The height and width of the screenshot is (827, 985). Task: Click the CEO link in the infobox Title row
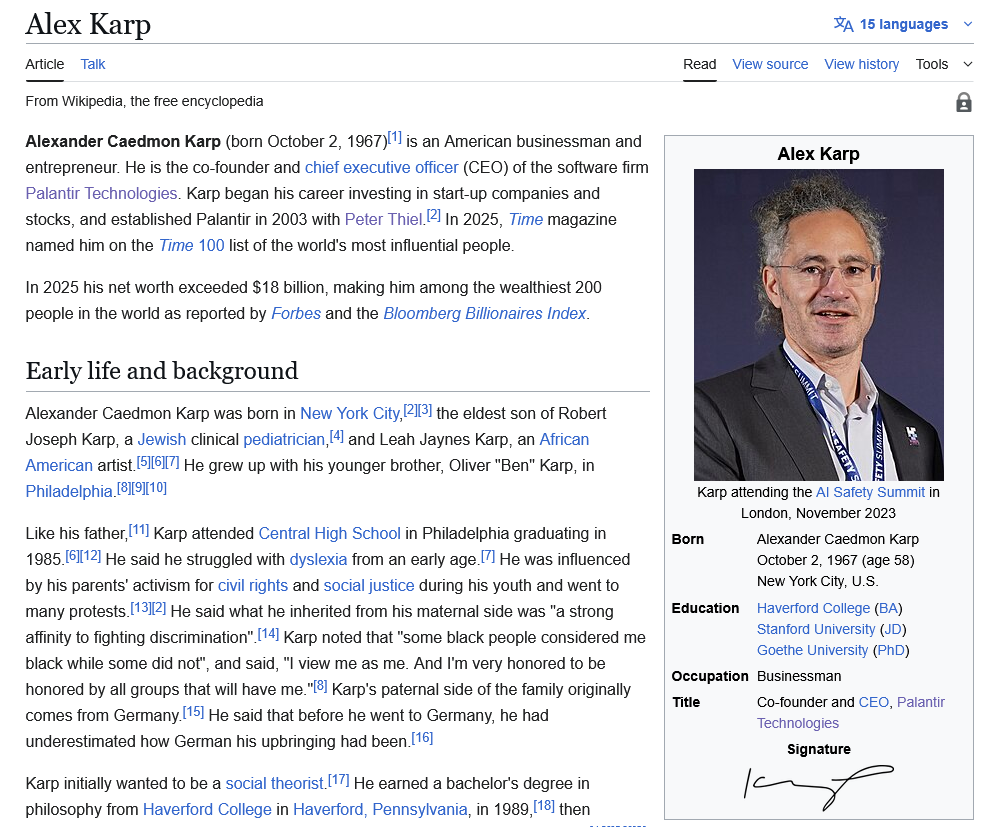tap(873, 702)
